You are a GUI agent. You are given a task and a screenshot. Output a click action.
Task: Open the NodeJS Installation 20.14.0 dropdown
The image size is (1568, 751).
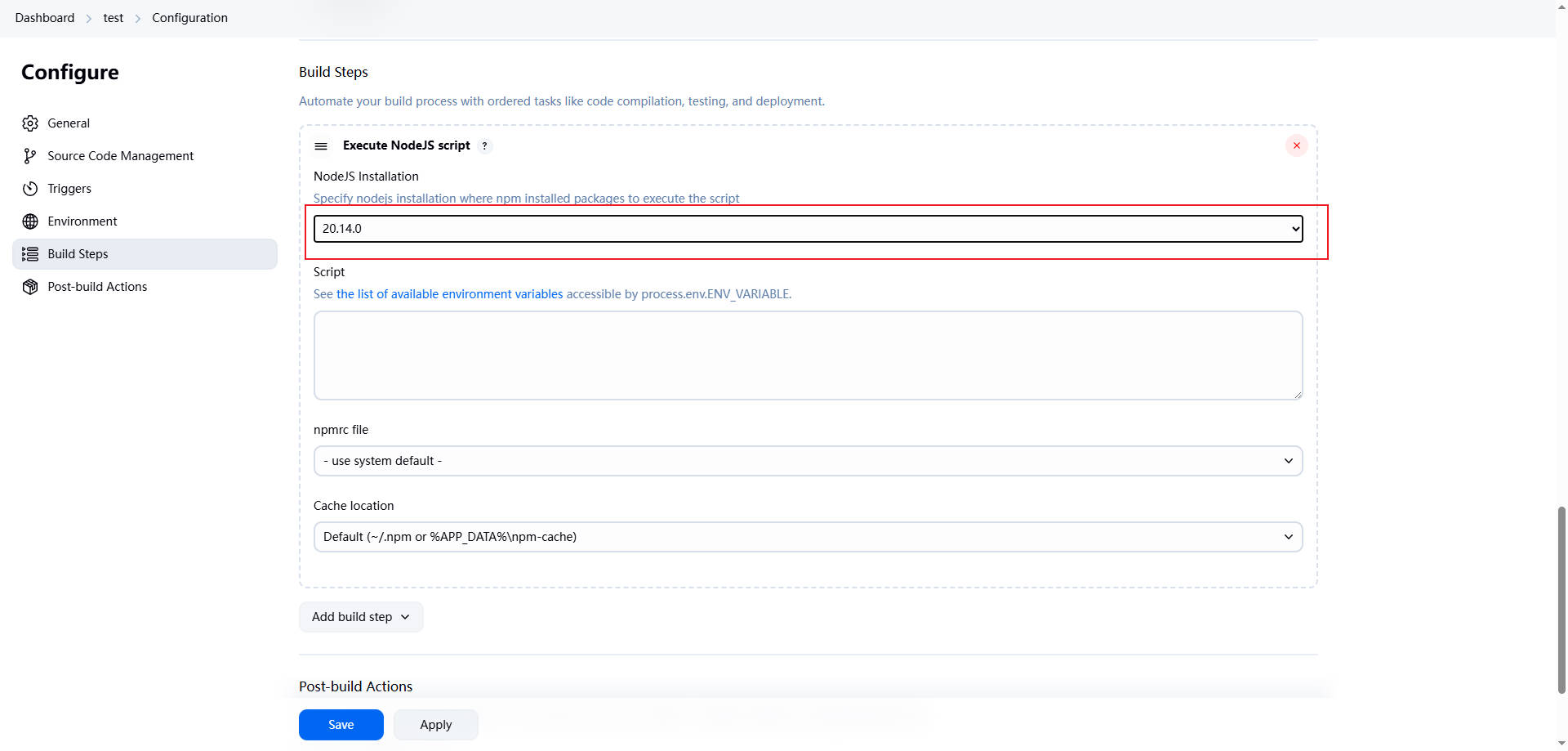(808, 229)
